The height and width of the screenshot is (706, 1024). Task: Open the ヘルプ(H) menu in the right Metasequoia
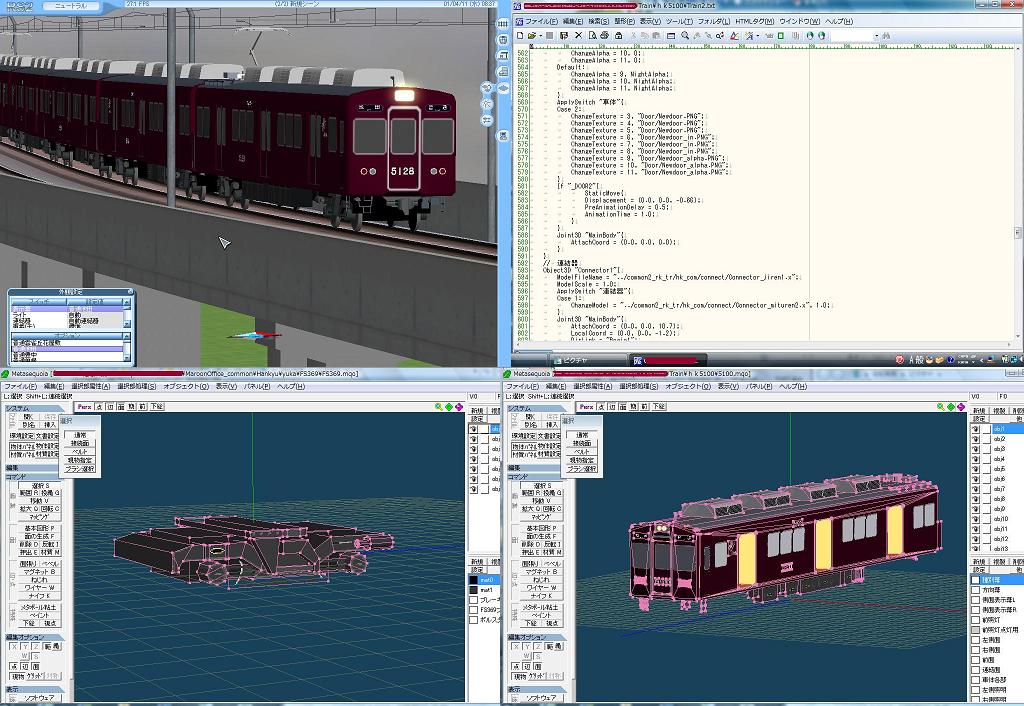793,386
